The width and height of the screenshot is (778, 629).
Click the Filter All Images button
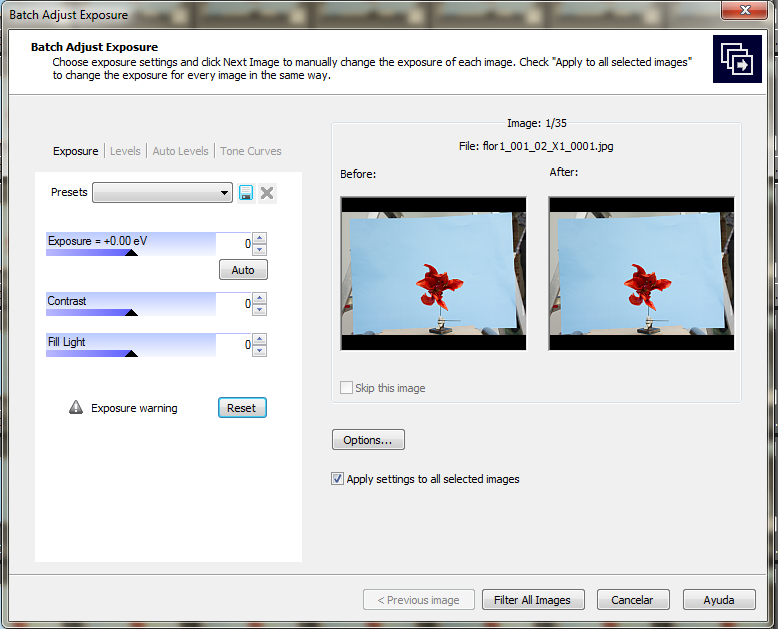(x=532, y=600)
